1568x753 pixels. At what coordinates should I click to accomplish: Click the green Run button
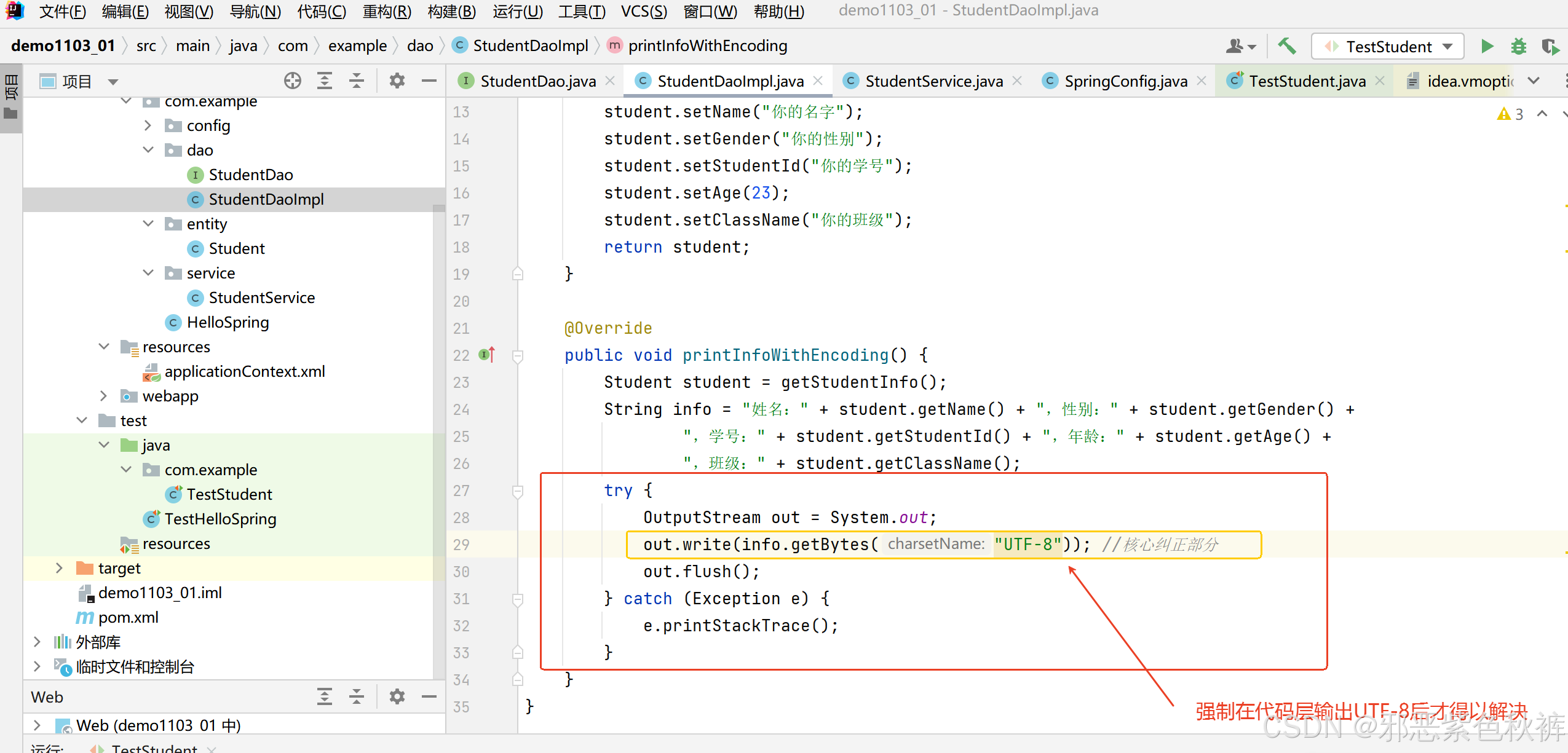[1487, 47]
